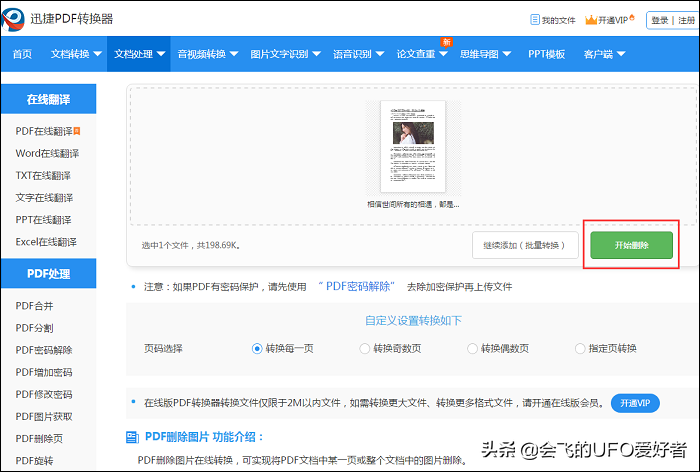Click the badge next to PDF在线翻译

pyautogui.click(x=77, y=131)
